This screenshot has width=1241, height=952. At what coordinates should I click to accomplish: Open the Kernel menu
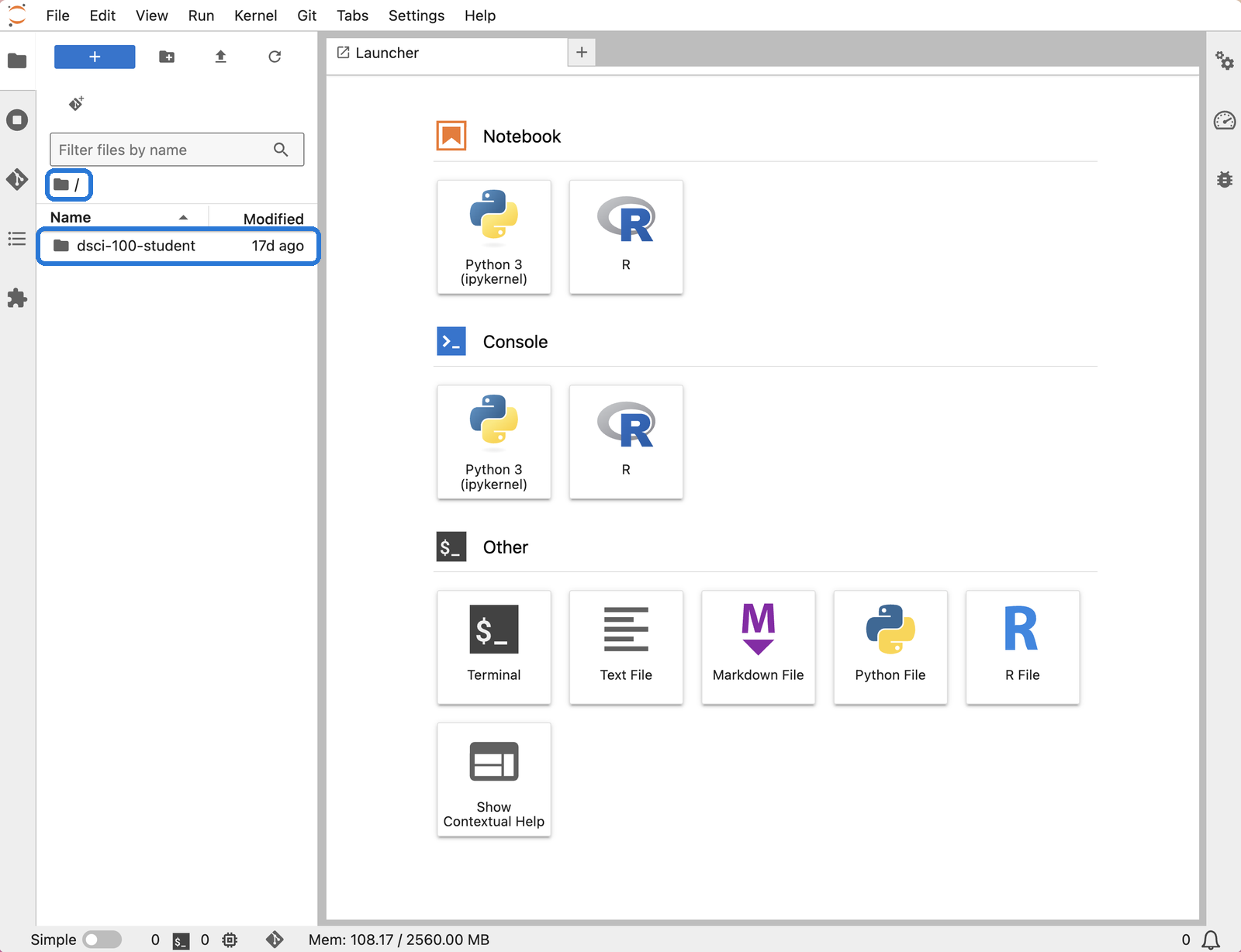[x=255, y=16]
